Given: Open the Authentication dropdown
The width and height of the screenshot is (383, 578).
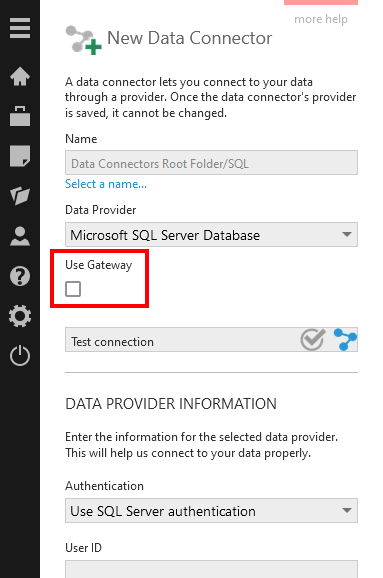Looking at the screenshot, I should click(x=211, y=511).
